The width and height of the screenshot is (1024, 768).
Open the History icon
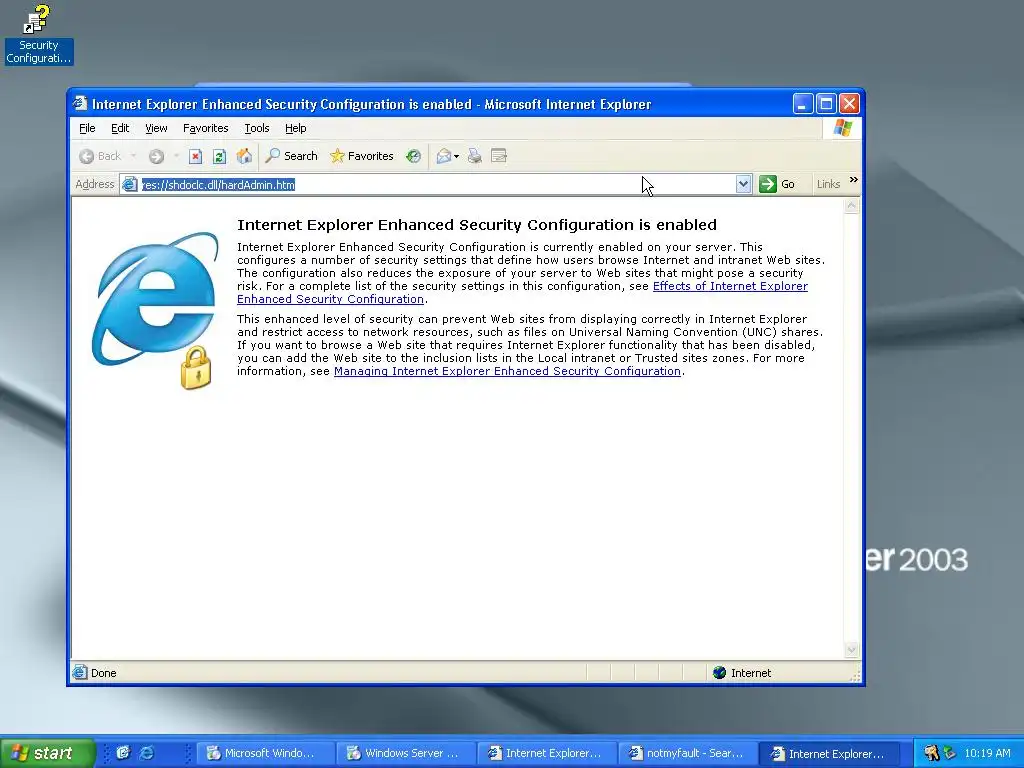[x=413, y=156]
